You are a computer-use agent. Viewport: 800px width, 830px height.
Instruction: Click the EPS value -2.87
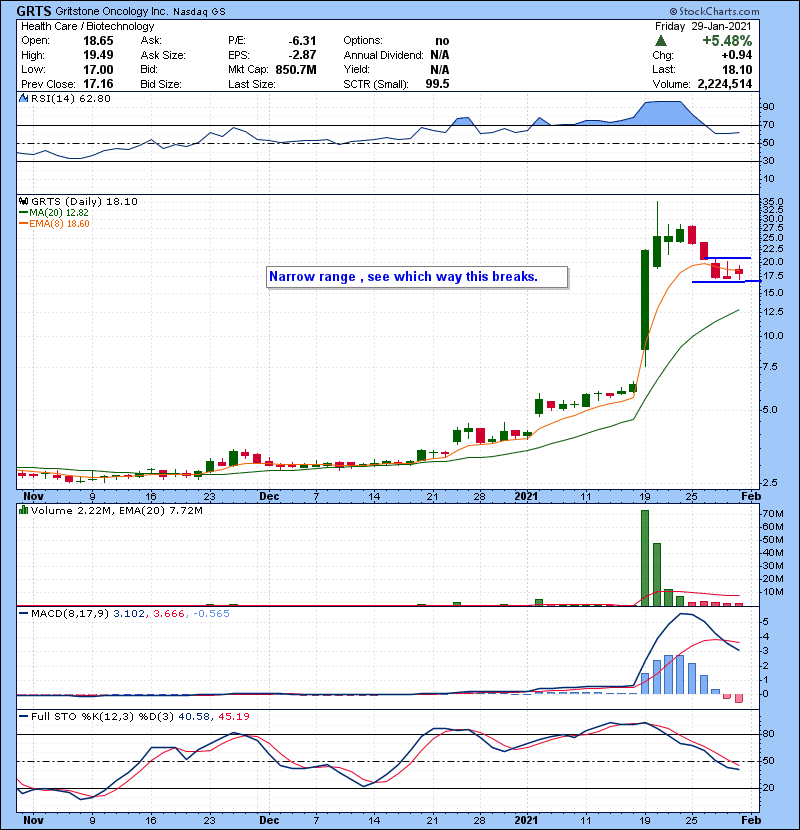[x=302, y=55]
